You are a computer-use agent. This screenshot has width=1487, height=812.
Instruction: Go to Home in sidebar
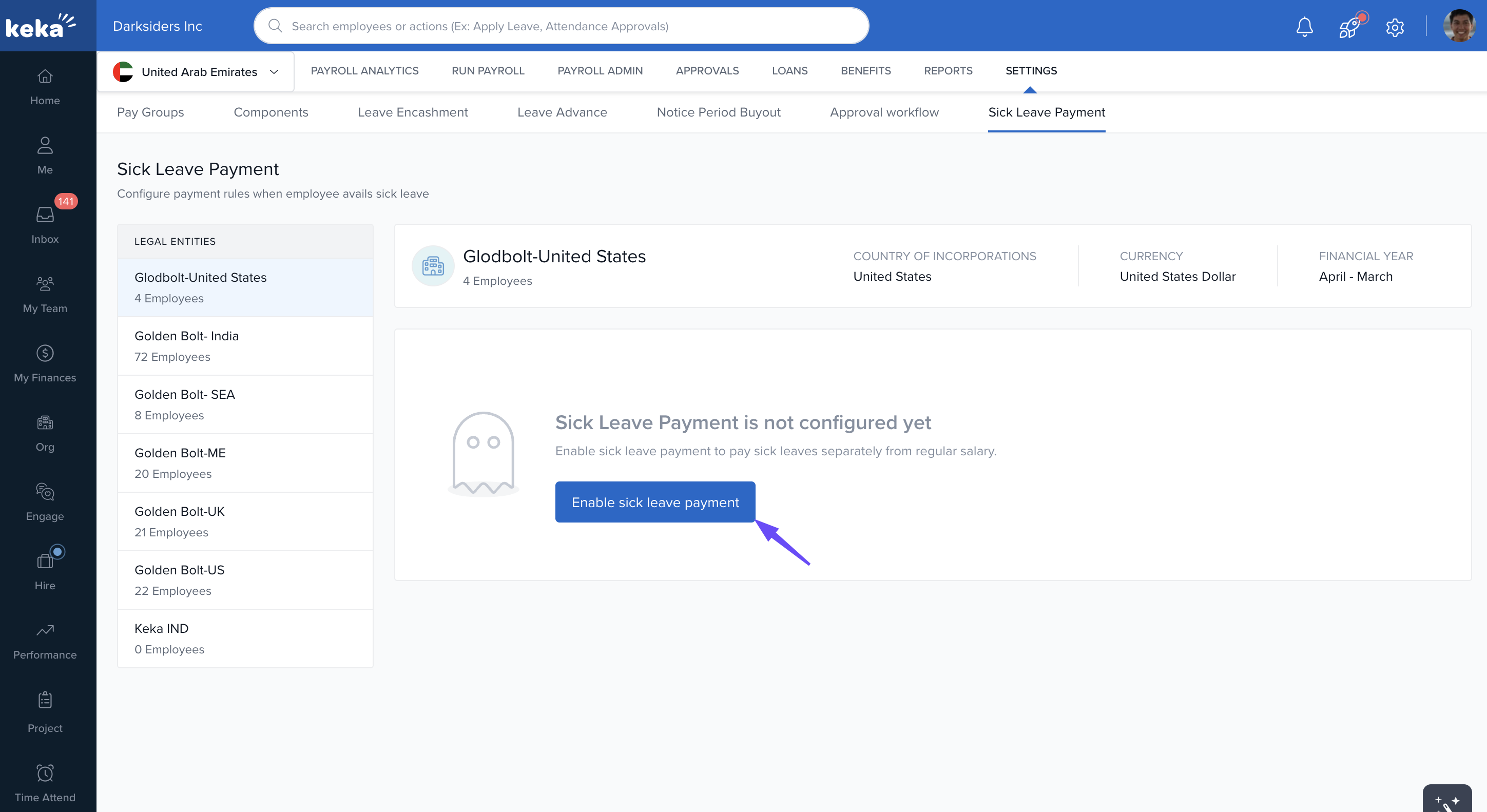click(x=45, y=87)
